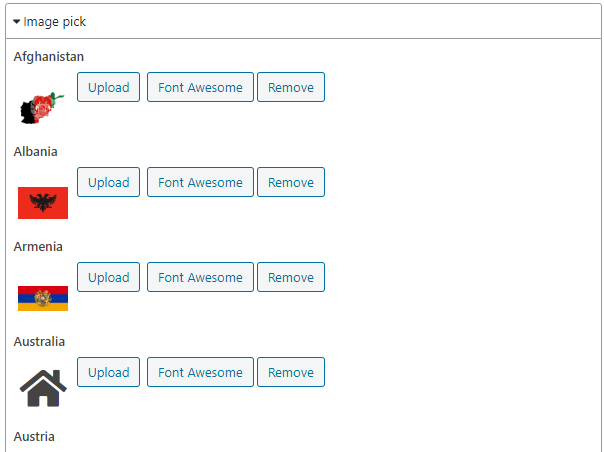Click the Albania flag image
Viewport: 604px width, 452px height.
point(43,203)
